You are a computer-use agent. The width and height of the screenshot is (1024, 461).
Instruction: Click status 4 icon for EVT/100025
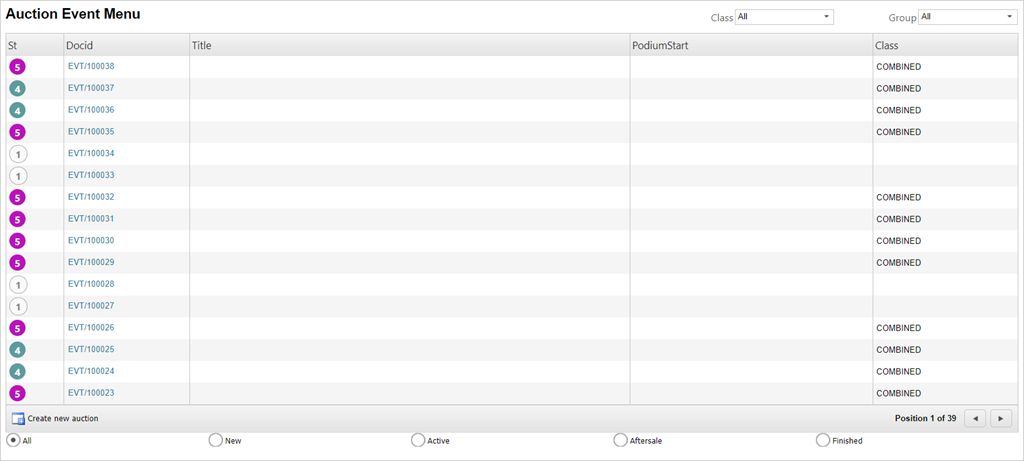[17, 350]
